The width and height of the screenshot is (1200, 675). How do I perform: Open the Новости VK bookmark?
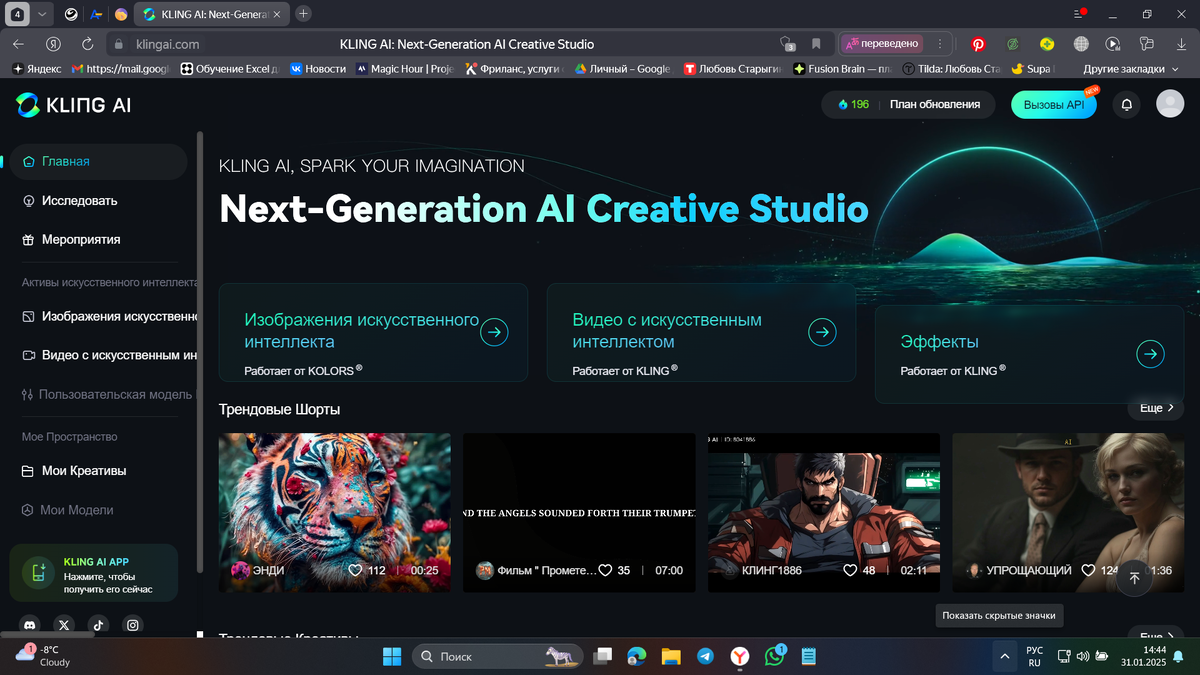coord(317,69)
